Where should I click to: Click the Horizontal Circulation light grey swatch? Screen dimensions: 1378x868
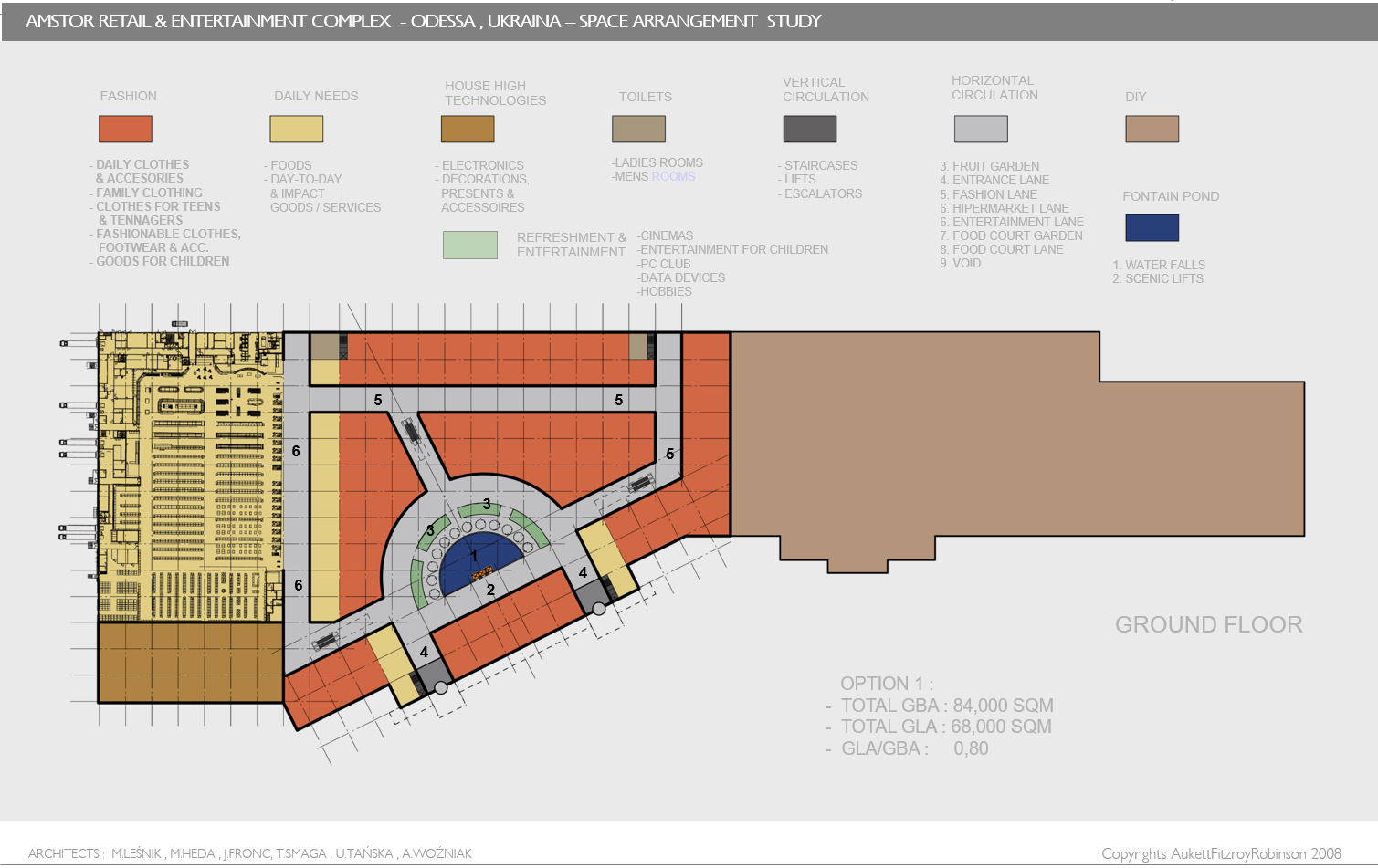click(x=981, y=129)
